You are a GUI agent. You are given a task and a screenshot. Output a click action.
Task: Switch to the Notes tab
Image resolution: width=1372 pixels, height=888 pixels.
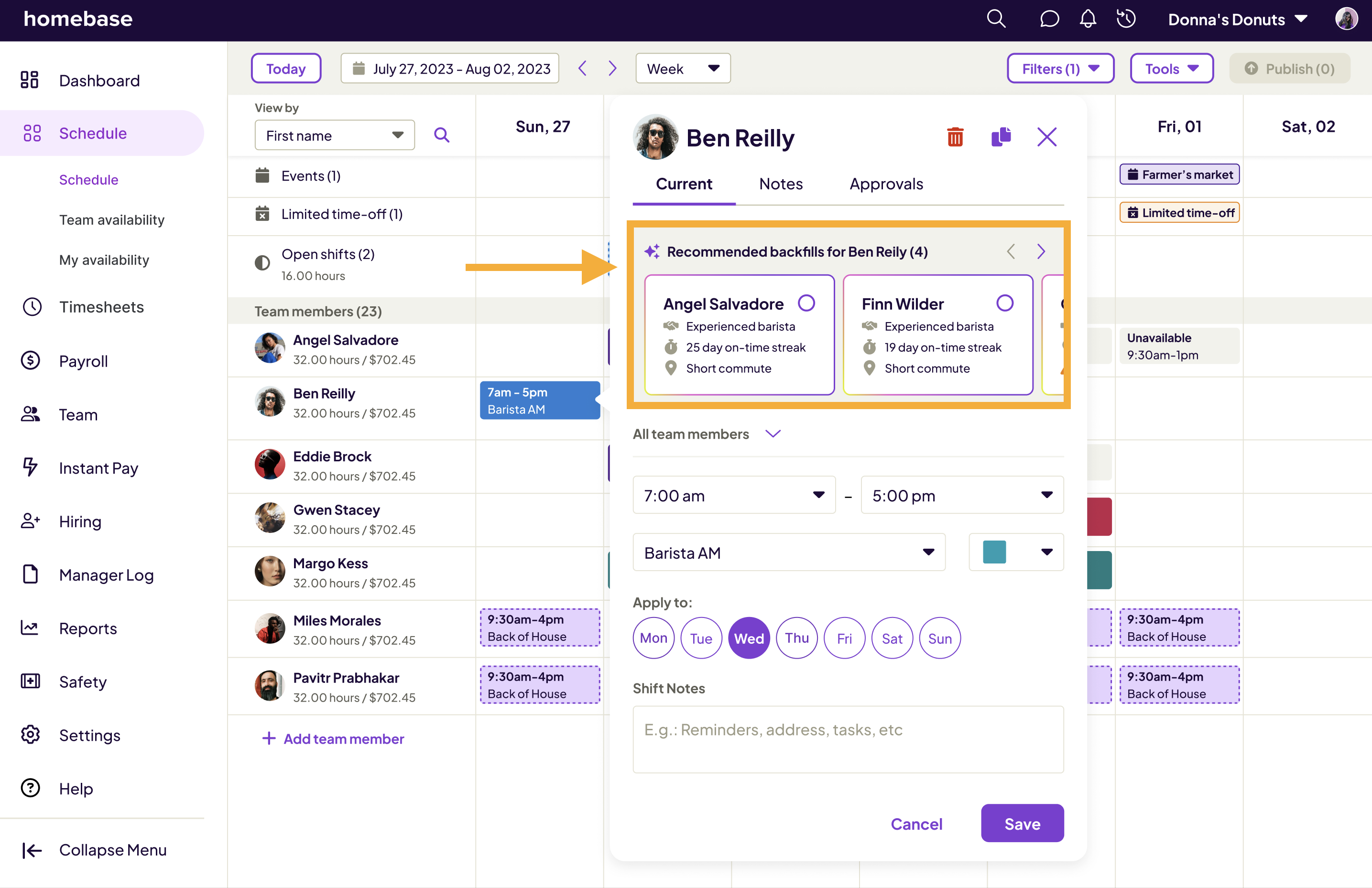[781, 184]
